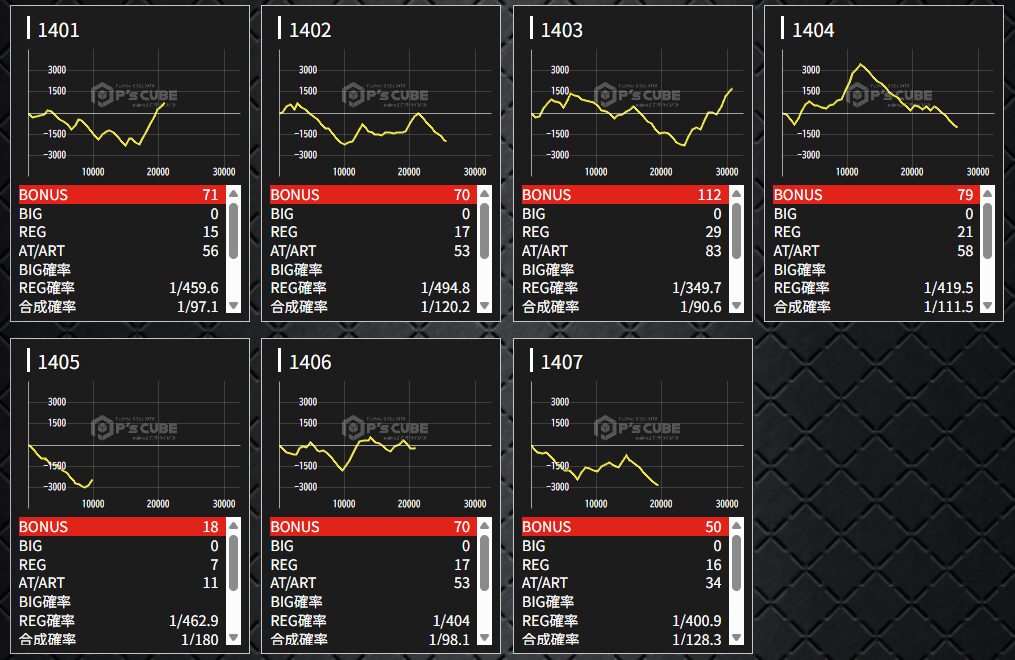Click scroll-down arrow in machine 1402 data list
The width and height of the screenshot is (1015, 660).
[x=485, y=306]
